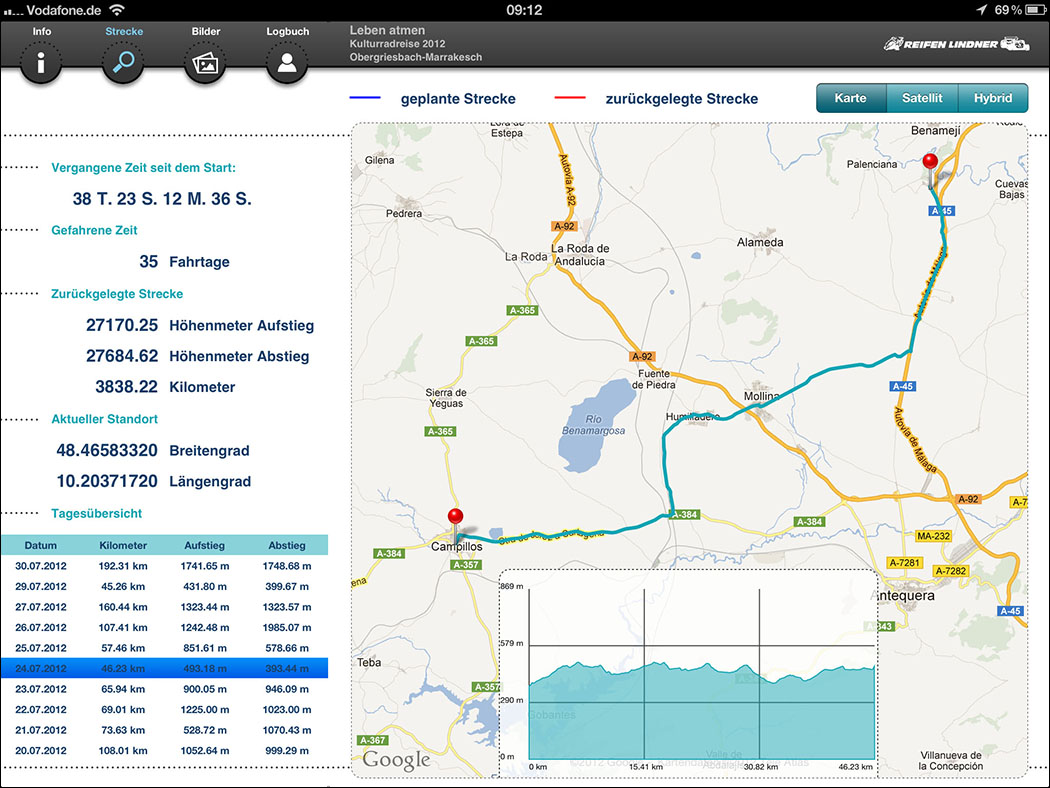Tap the Fuente de Piedra map label

(x=654, y=379)
